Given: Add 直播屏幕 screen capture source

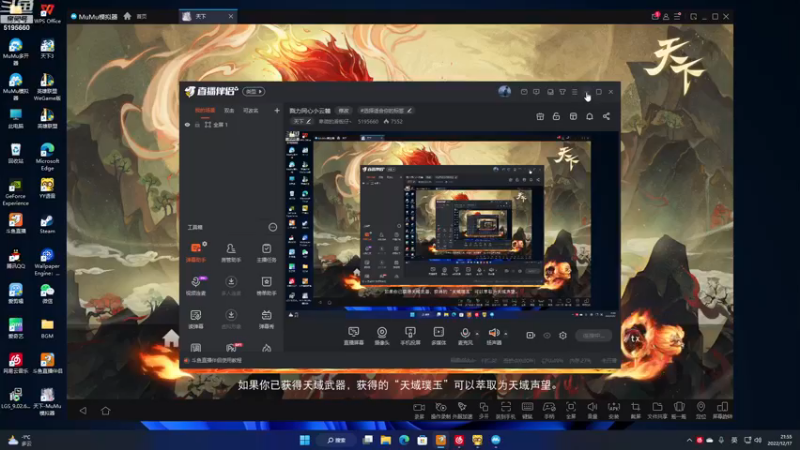Looking at the screenshot, I should (x=354, y=336).
